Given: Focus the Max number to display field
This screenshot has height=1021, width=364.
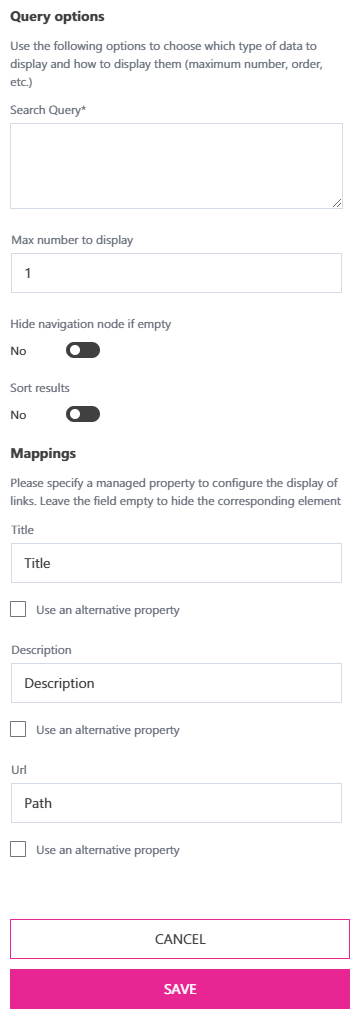Looking at the screenshot, I should 176,273.
